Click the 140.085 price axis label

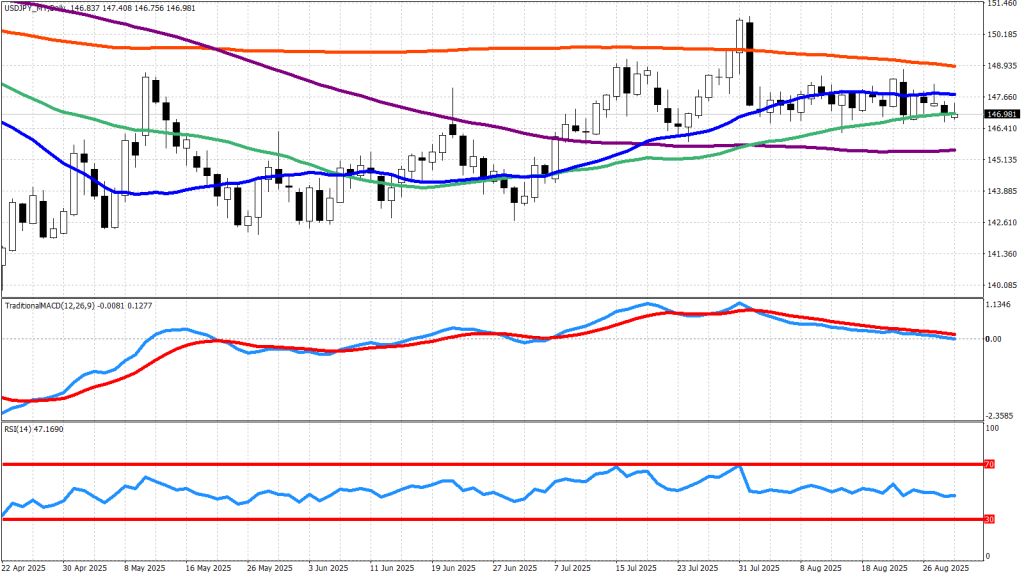click(x=1002, y=285)
